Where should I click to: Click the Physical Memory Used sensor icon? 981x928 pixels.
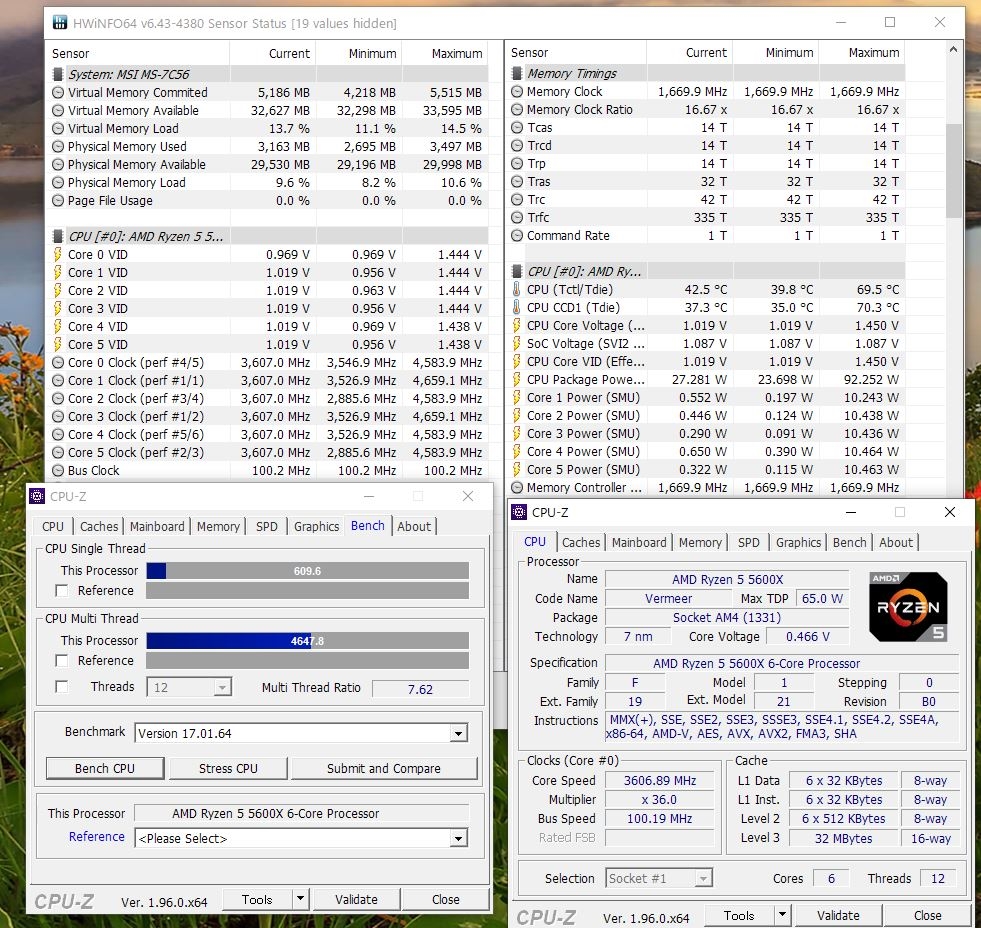point(58,146)
